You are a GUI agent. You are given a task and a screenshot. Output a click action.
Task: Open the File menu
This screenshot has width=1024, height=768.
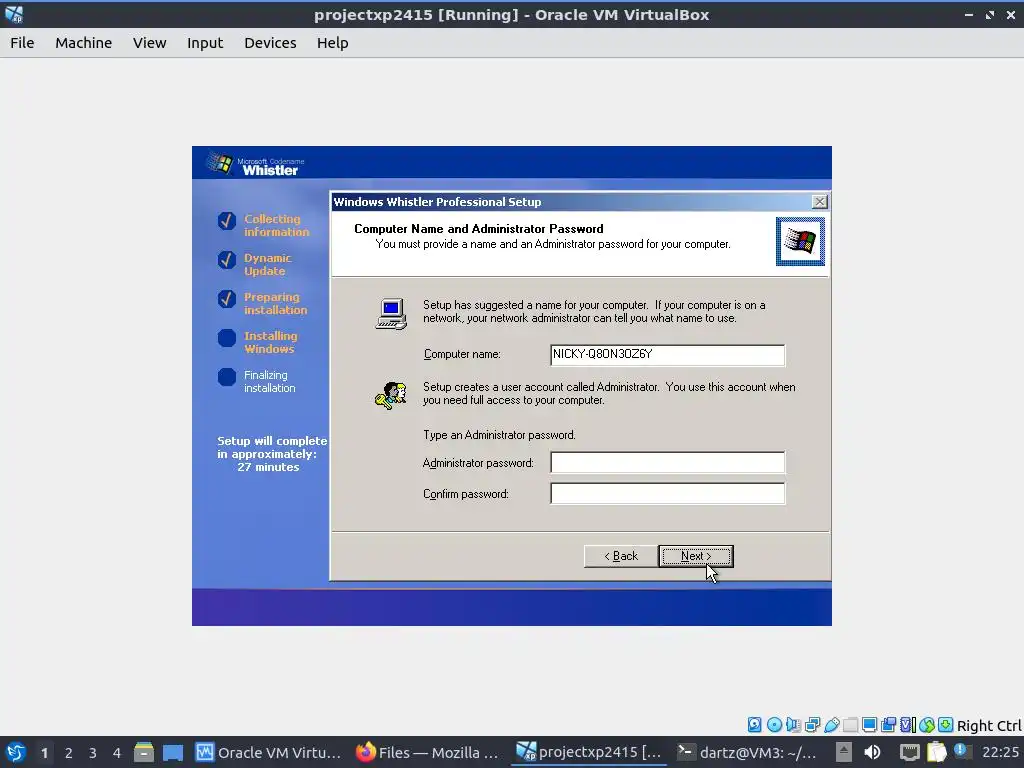pos(22,43)
